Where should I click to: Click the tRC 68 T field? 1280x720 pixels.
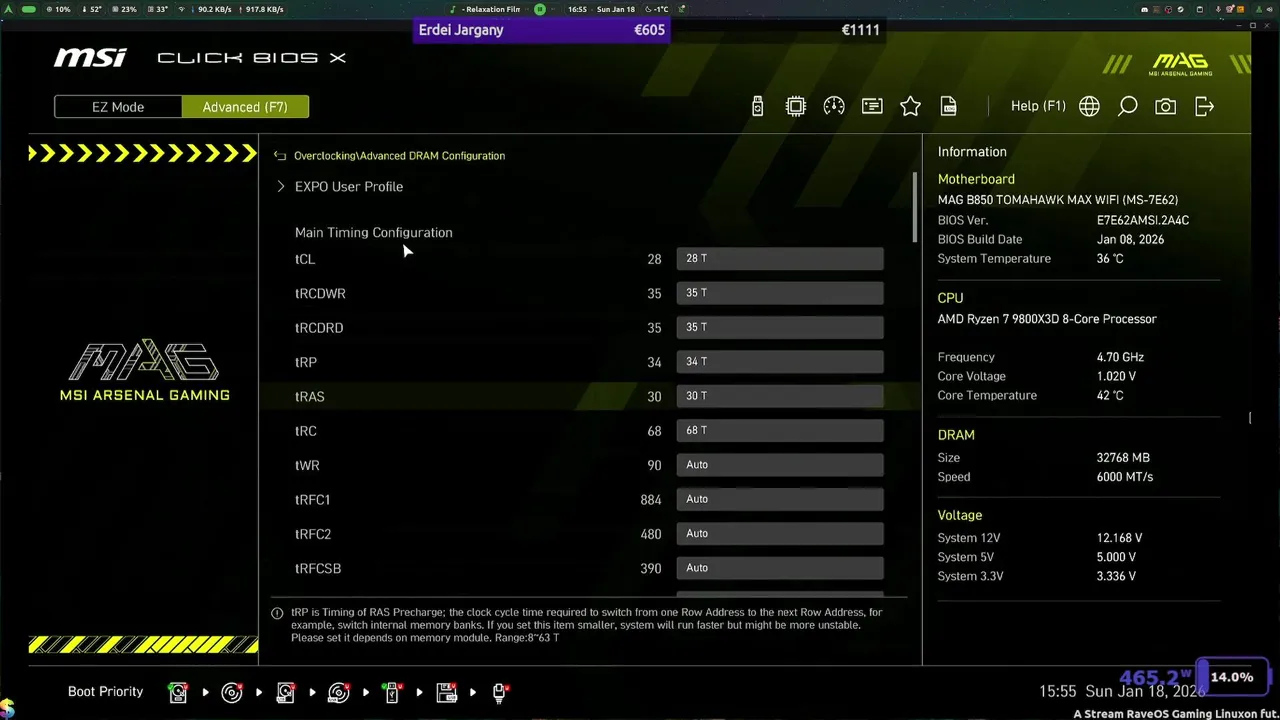coord(780,430)
